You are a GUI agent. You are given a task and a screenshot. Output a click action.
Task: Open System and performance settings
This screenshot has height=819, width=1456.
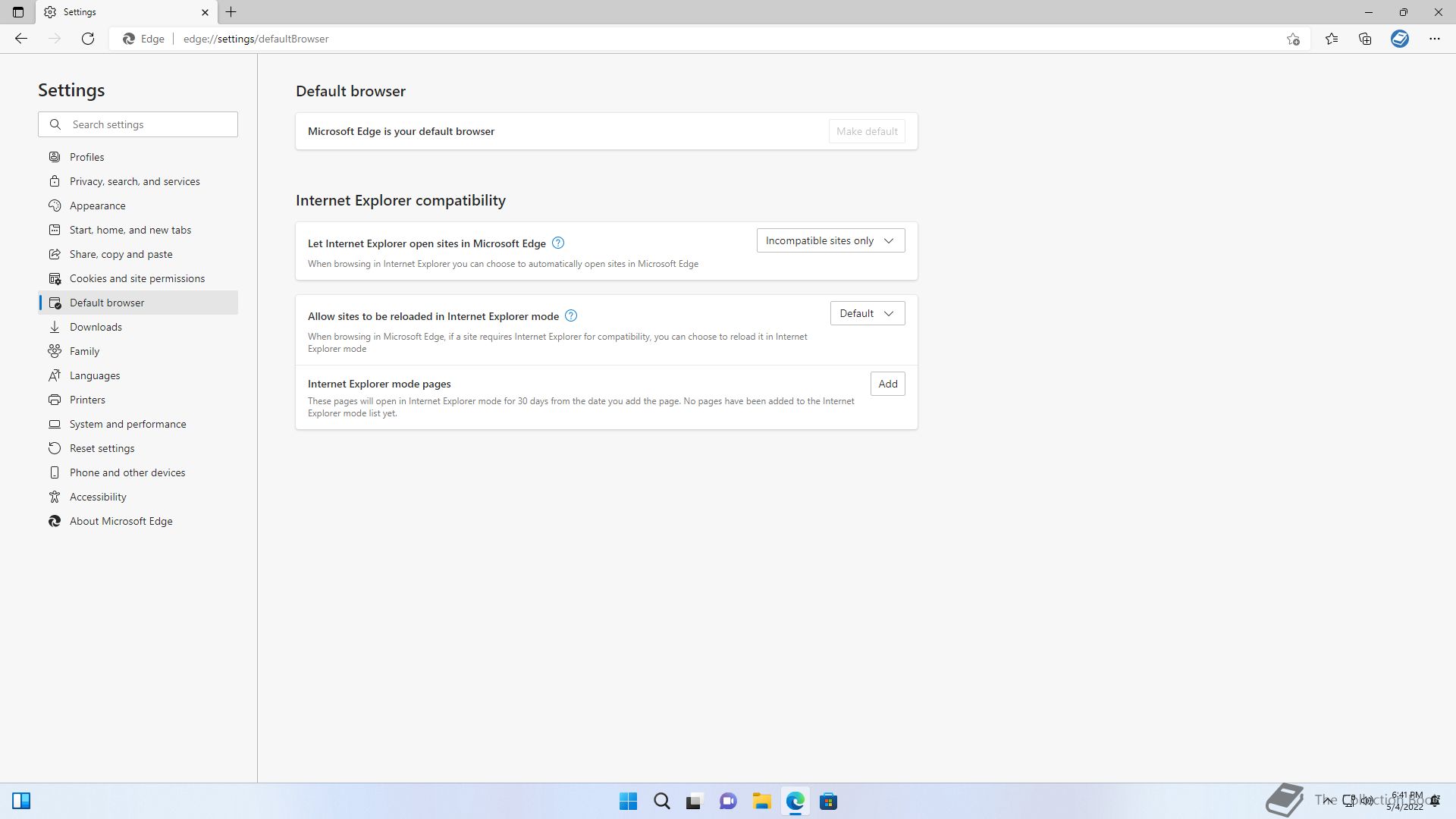point(138,424)
